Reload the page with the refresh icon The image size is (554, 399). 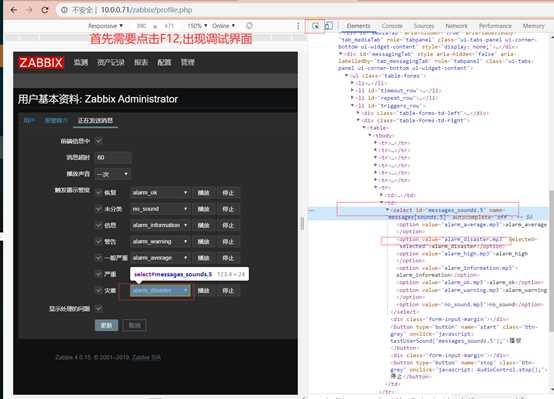click(x=45, y=10)
